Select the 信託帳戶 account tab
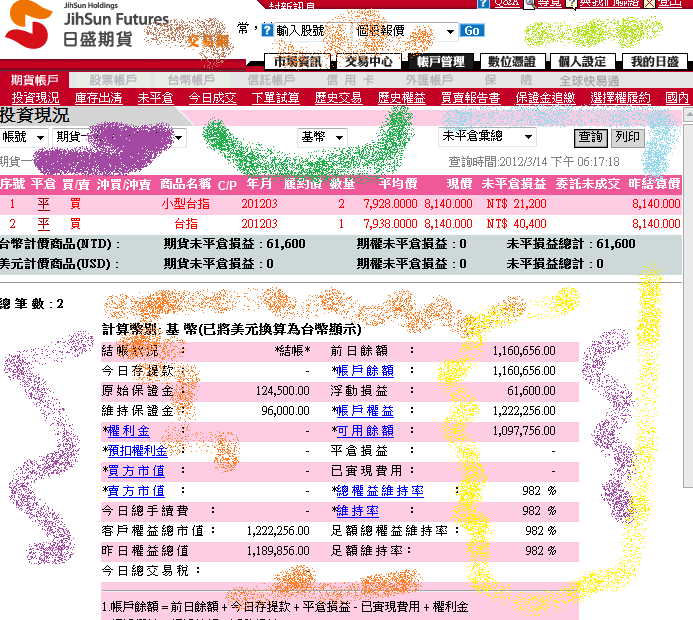The image size is (693, 620). click(x=271, y=80)
